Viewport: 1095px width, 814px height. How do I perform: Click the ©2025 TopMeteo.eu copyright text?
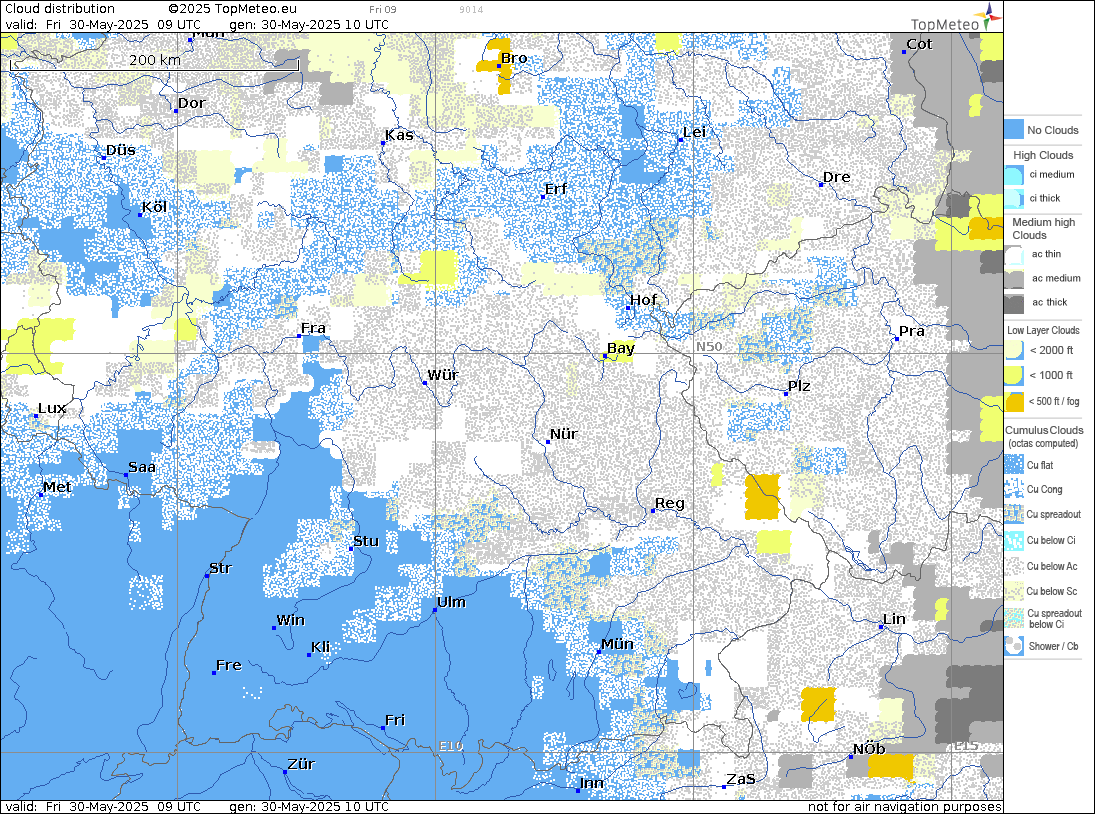pyautogui.click(x=233, y=8)
